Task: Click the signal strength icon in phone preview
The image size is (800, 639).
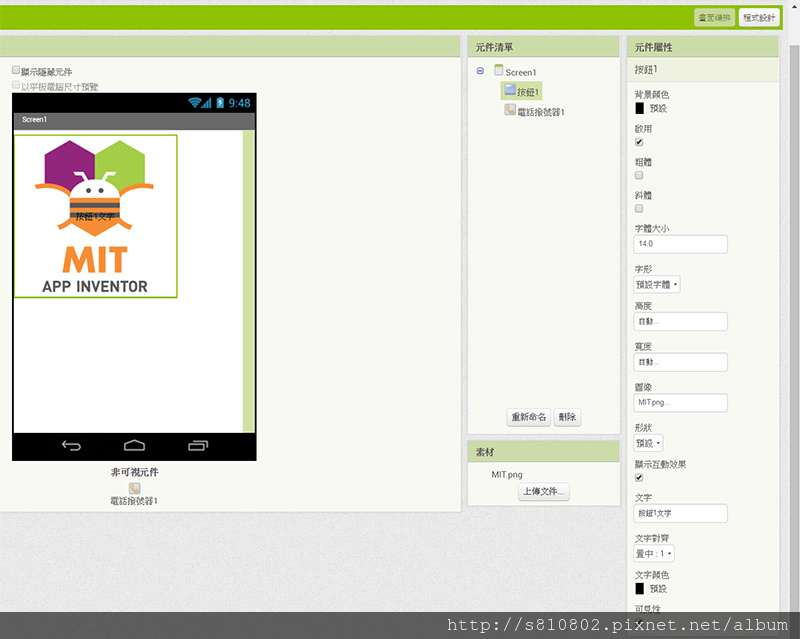Action: point(206,103)
